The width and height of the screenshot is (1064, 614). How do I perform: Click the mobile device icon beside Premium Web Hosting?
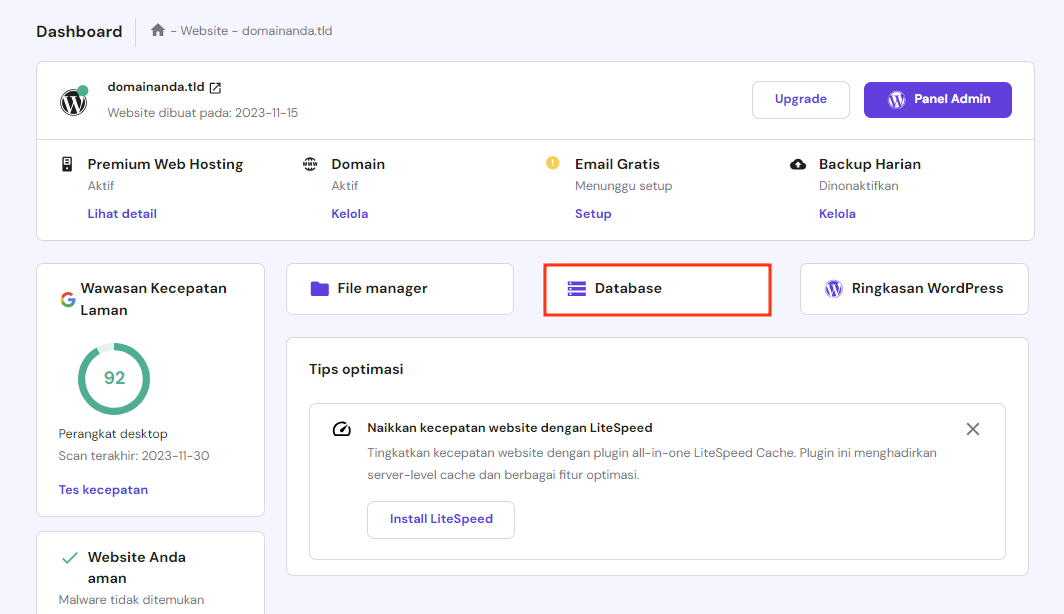coord(66,164)
